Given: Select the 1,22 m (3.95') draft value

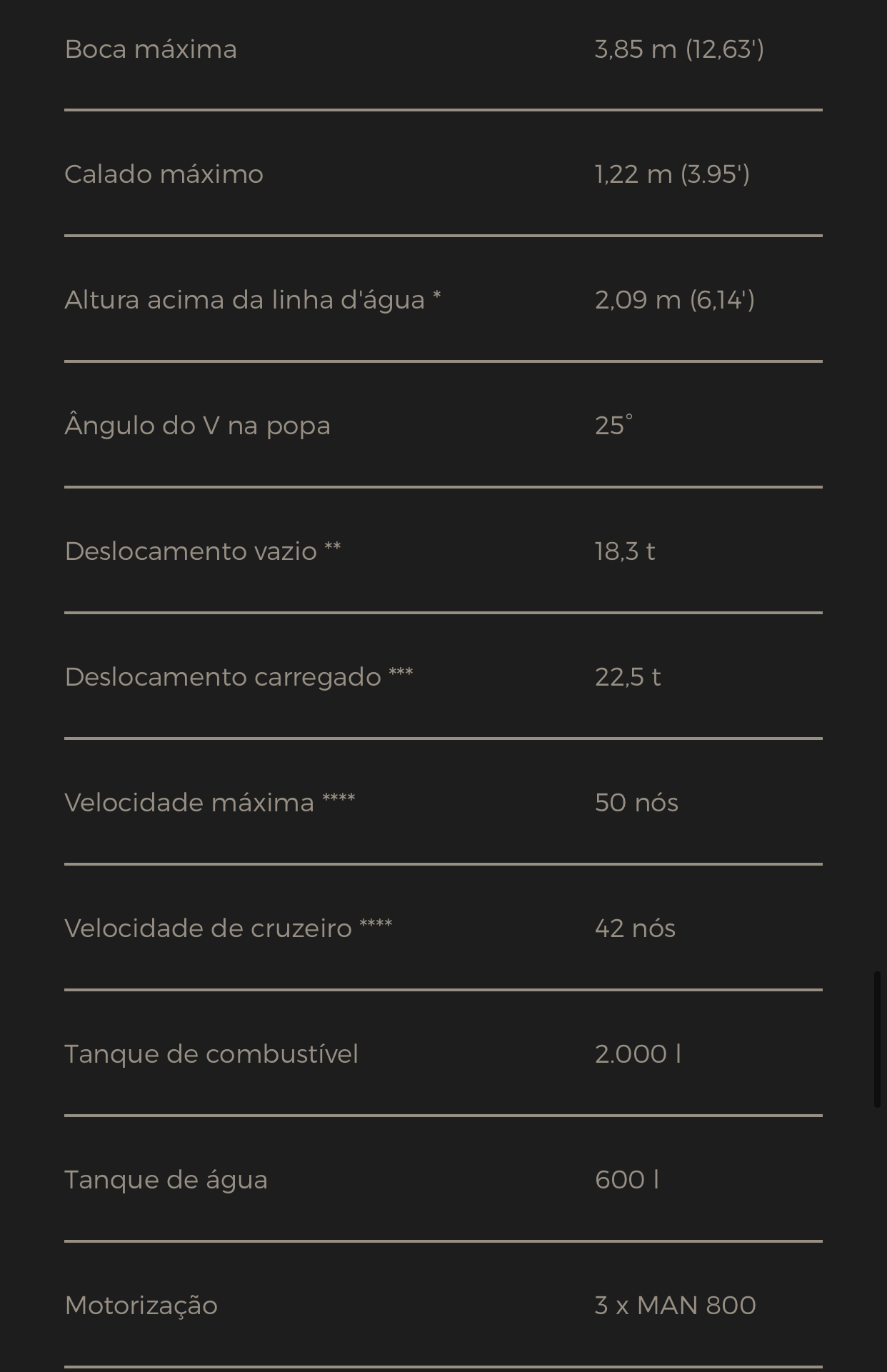Looking at the screenshot, I should point(672,174).
